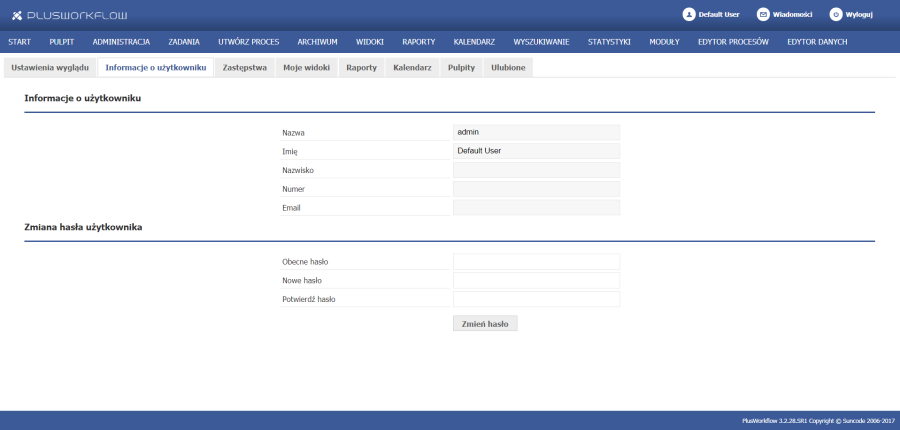Switch to the Ustawienia wyglądu tab
Image resolution: width=900 pixels, height=430 pixels.
coord(50,67)
